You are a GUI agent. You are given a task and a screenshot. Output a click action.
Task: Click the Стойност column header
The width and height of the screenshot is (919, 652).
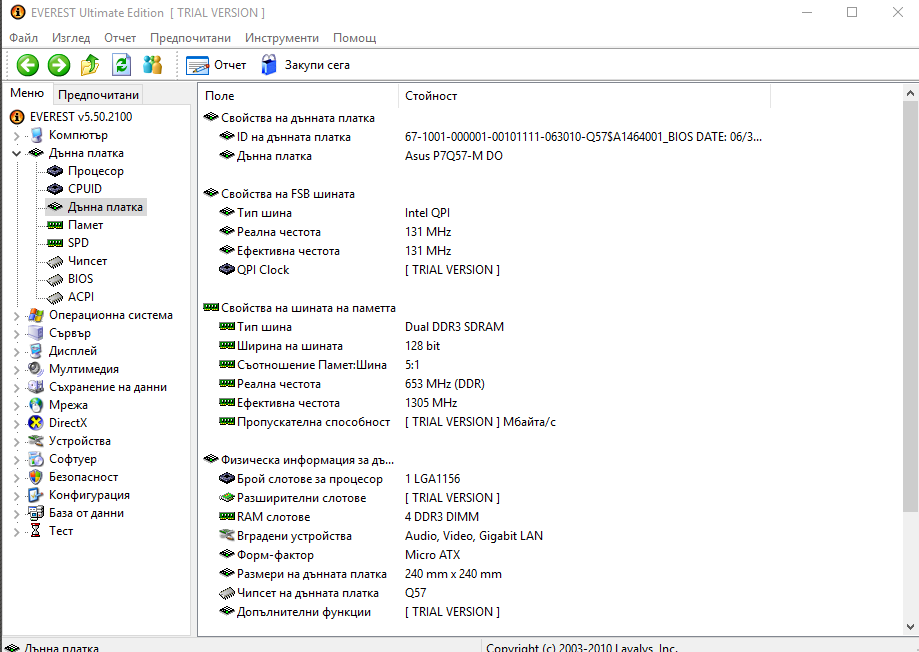click(584, 96)
